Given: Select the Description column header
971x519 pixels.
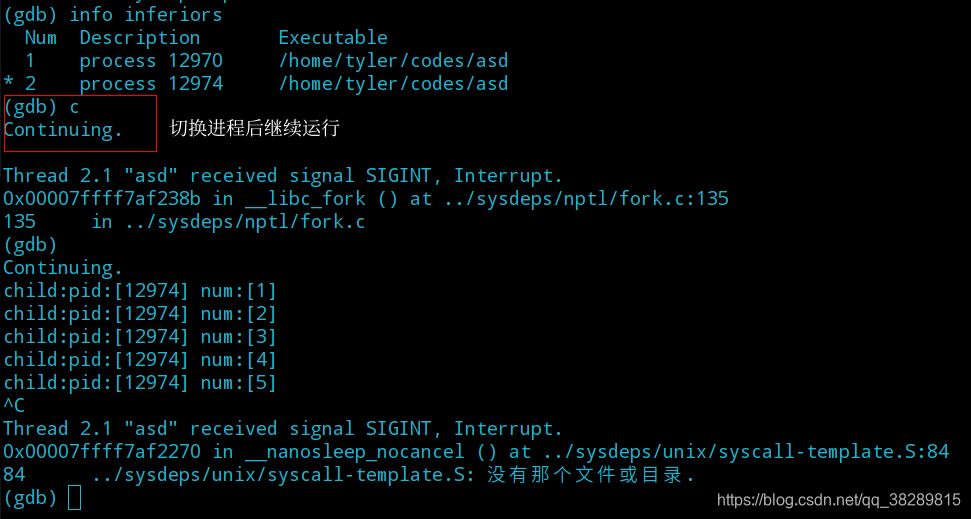Looking at the screenshot, I should pos(140,38).
